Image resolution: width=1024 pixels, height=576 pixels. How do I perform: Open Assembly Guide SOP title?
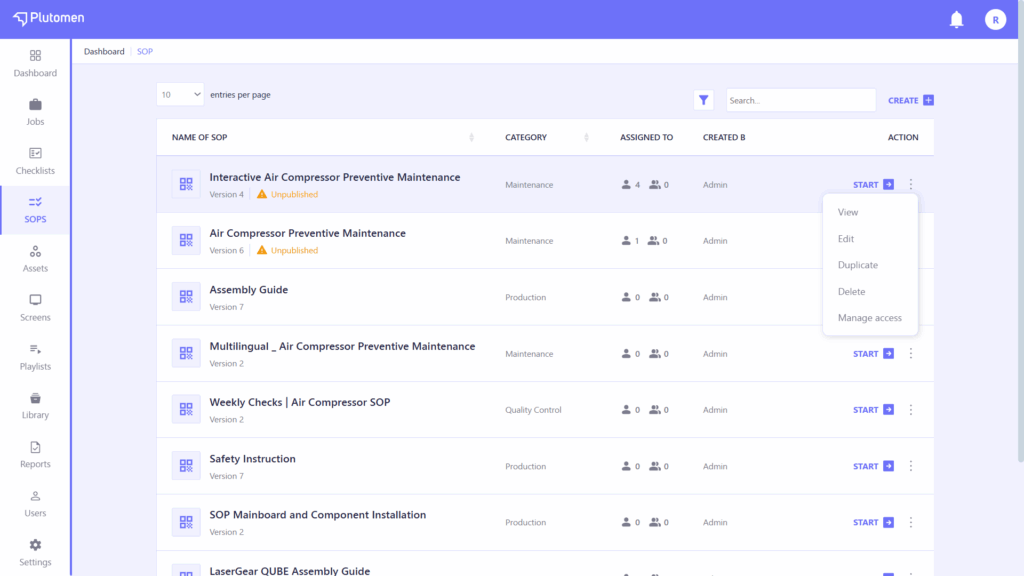248,289
